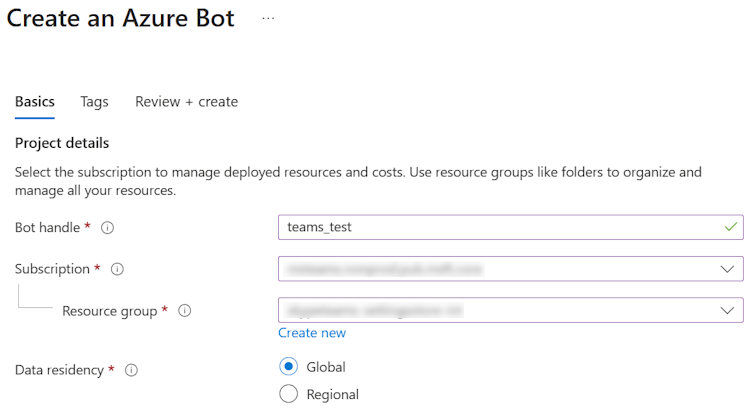
Task: Select the Global data residency option
Action: tap(289, 367)
